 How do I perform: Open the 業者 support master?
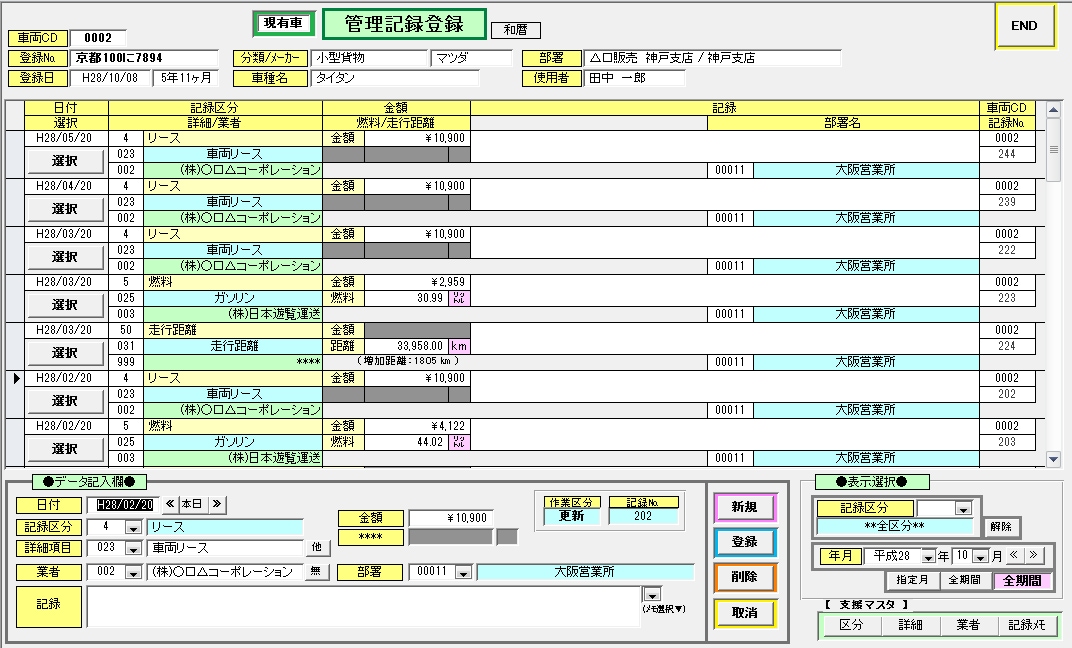pos(968,625)
